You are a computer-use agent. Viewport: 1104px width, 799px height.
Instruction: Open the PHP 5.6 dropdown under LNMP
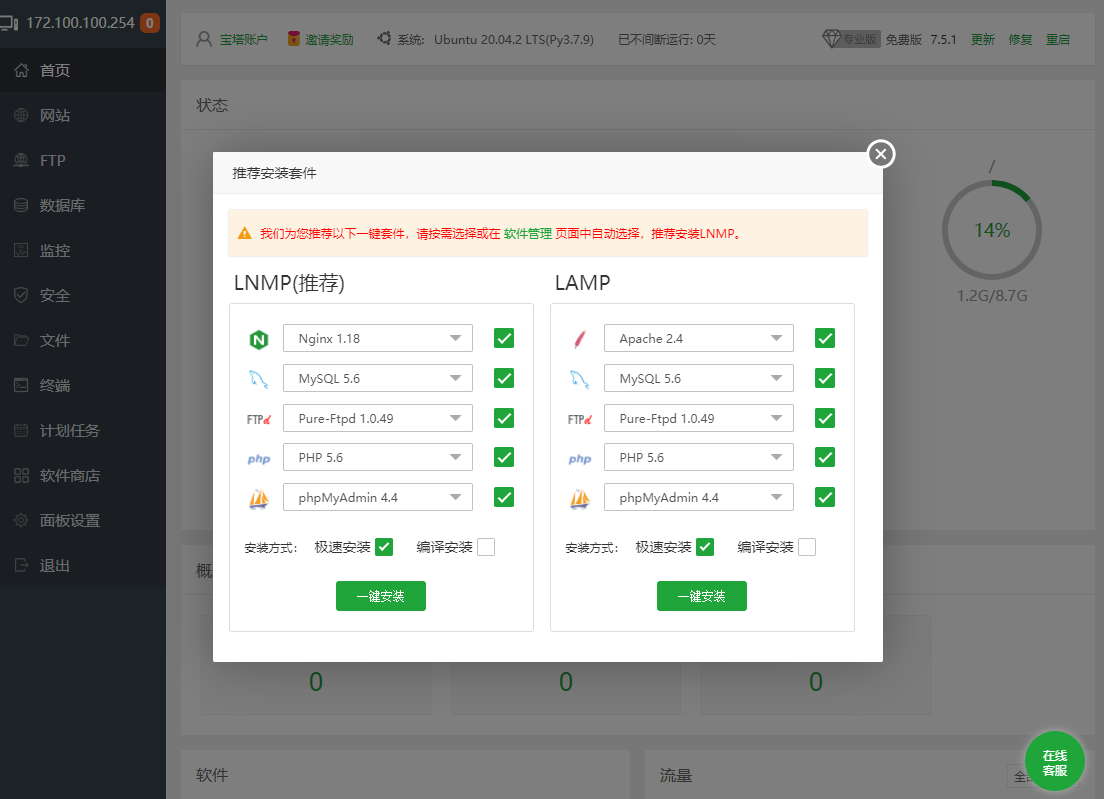coord(377,457)
